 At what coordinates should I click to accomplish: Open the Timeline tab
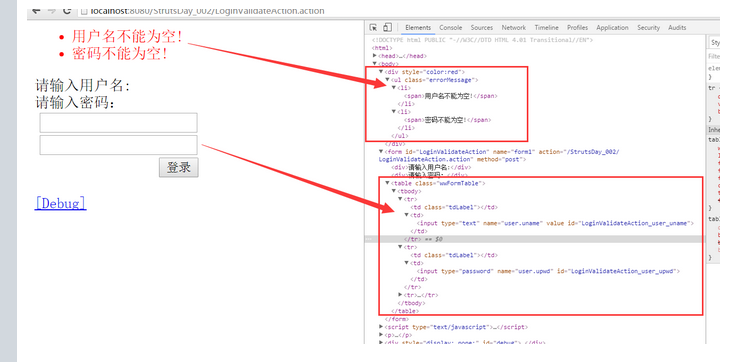[546, 28]
